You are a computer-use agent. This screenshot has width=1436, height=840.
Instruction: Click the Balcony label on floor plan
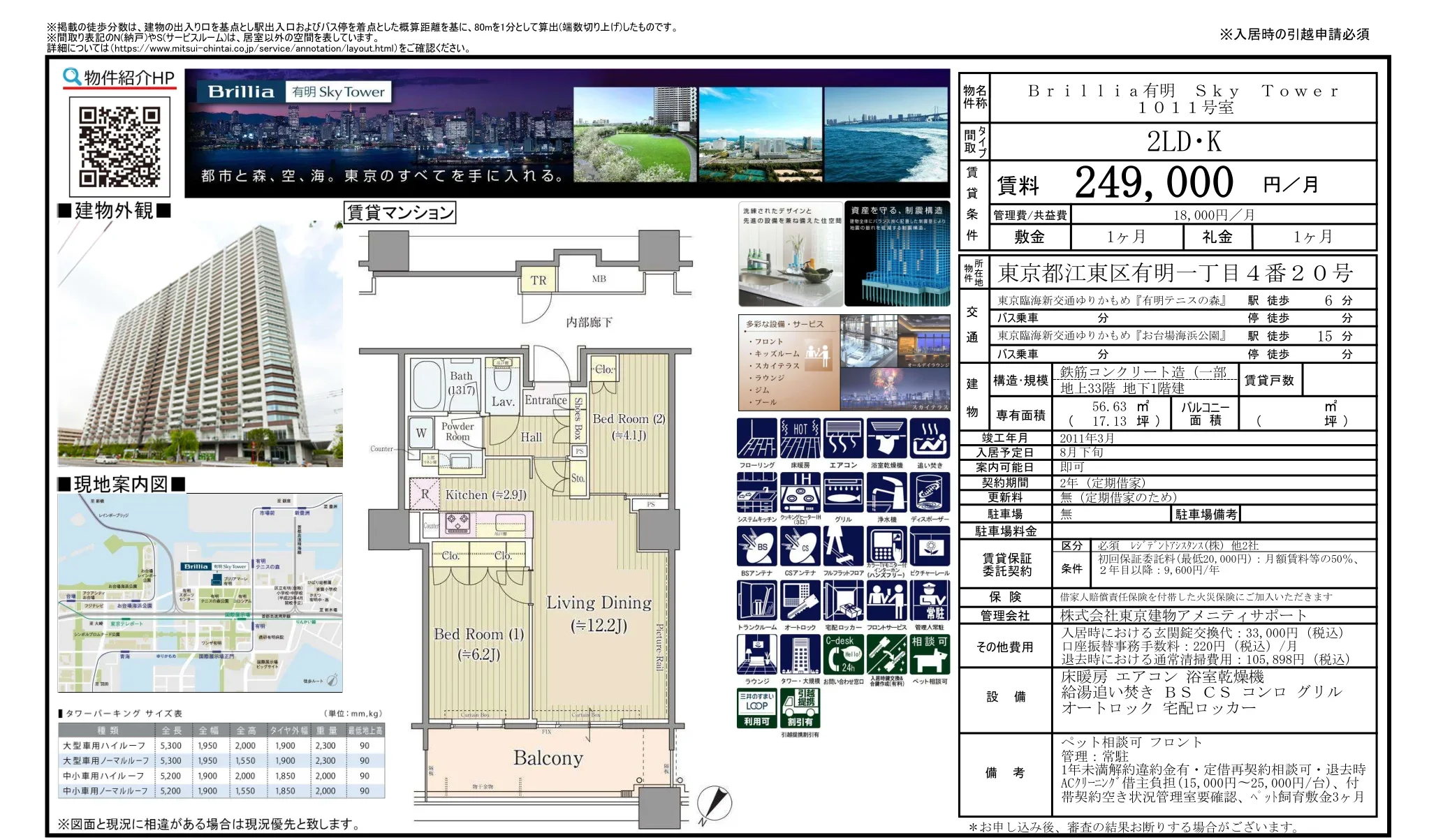[548, 758]
